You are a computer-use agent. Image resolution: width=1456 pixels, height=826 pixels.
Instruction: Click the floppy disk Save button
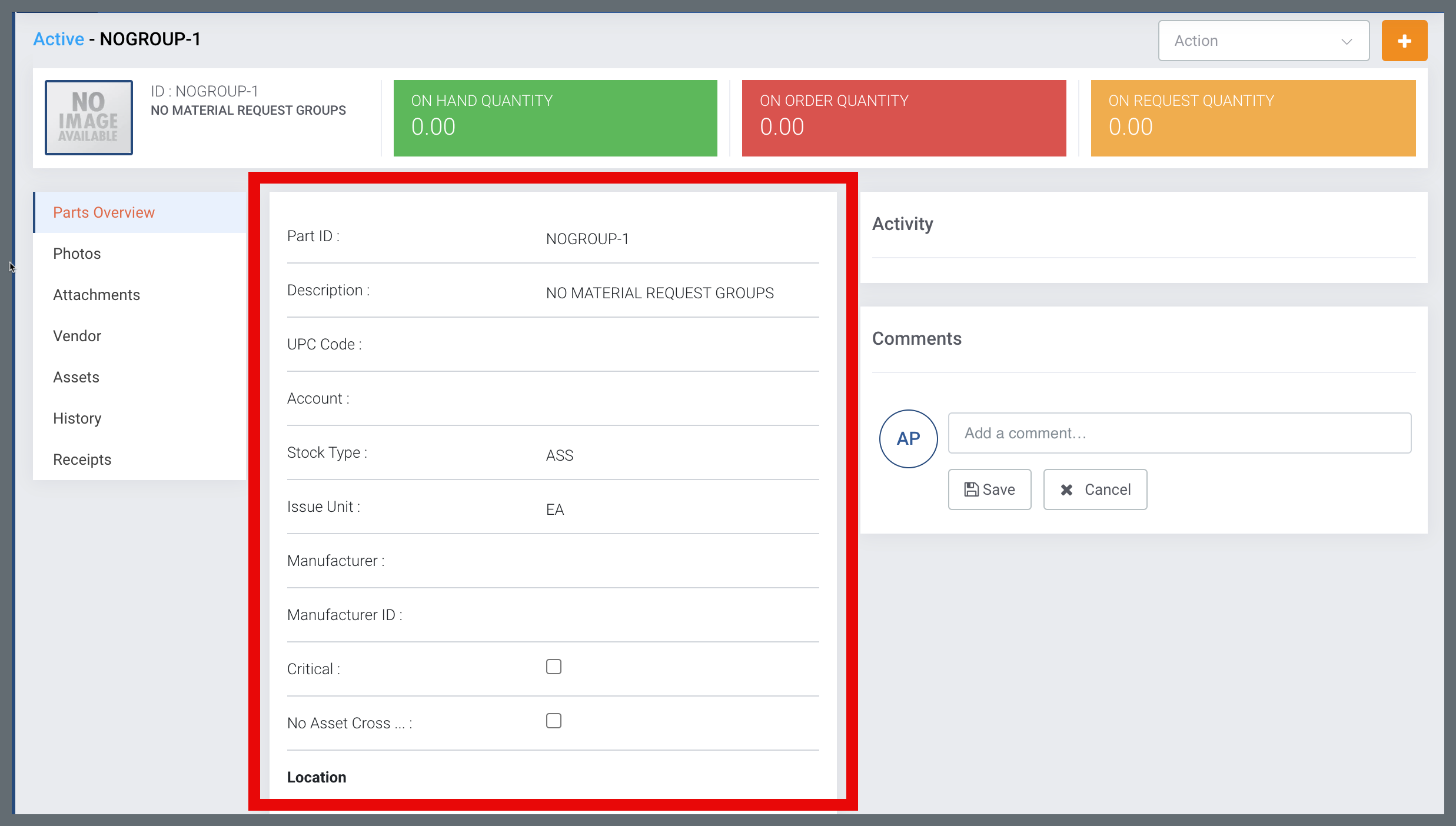point(989,489)
